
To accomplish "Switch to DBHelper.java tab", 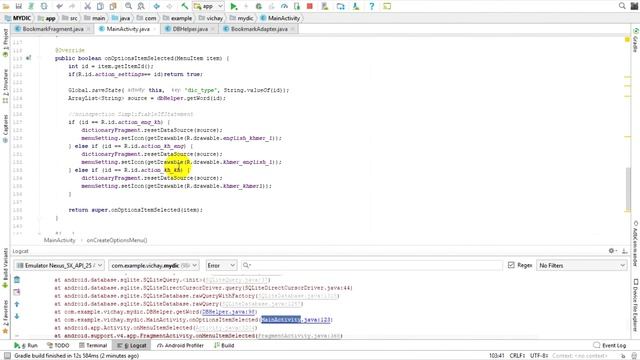I will [190, 29].
